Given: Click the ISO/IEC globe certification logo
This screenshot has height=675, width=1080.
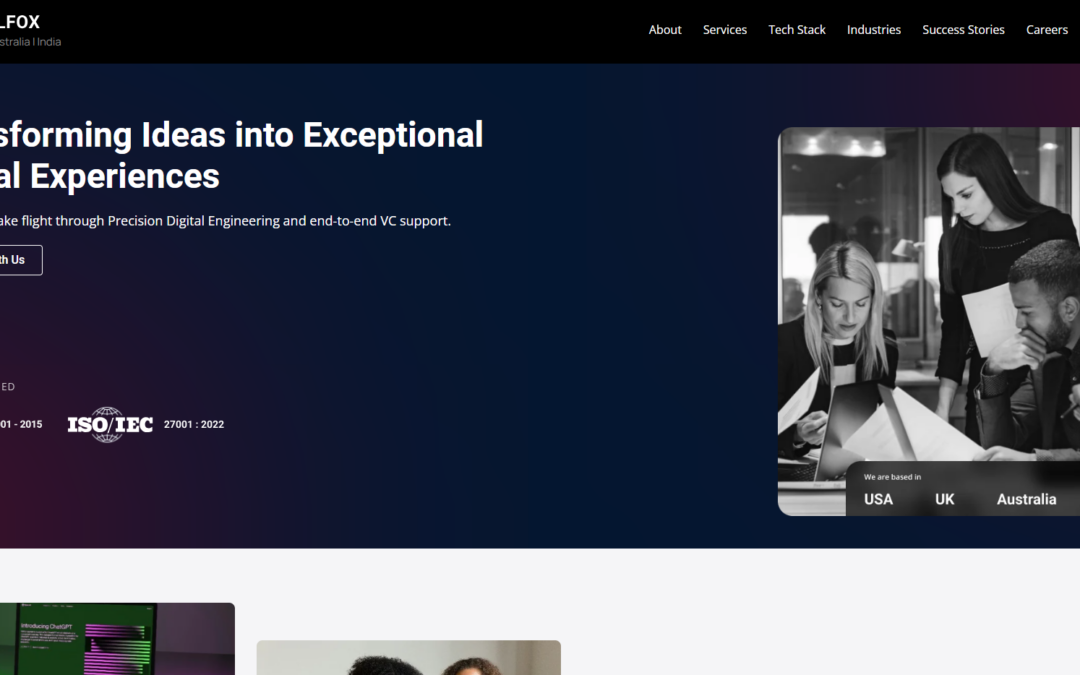Looking at the screenshot, I should [110, 424].
